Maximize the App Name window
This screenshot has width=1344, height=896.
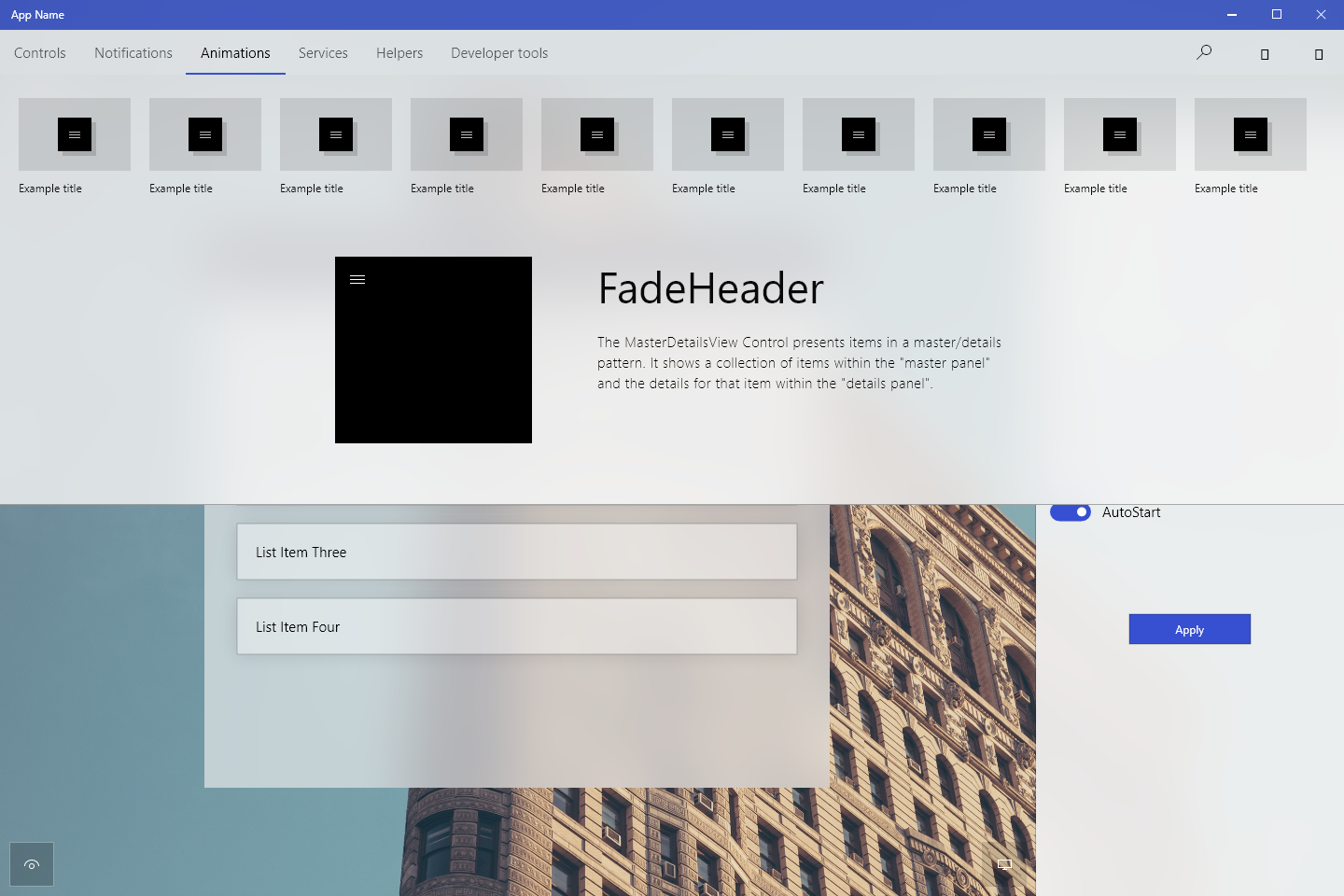[x=1277, y=15]
